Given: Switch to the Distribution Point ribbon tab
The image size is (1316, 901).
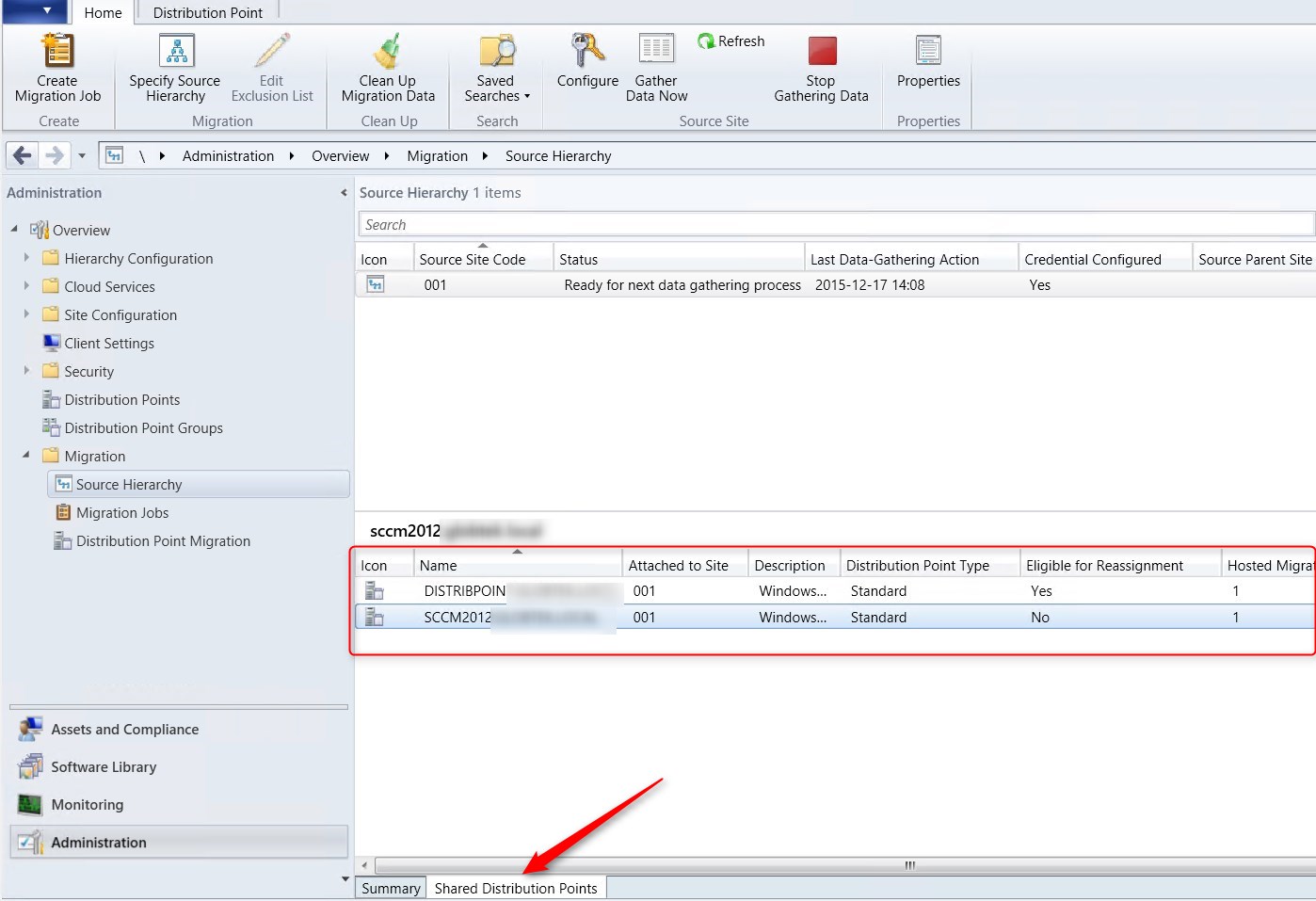Looking at the screenshot, I should coord(207,12).
